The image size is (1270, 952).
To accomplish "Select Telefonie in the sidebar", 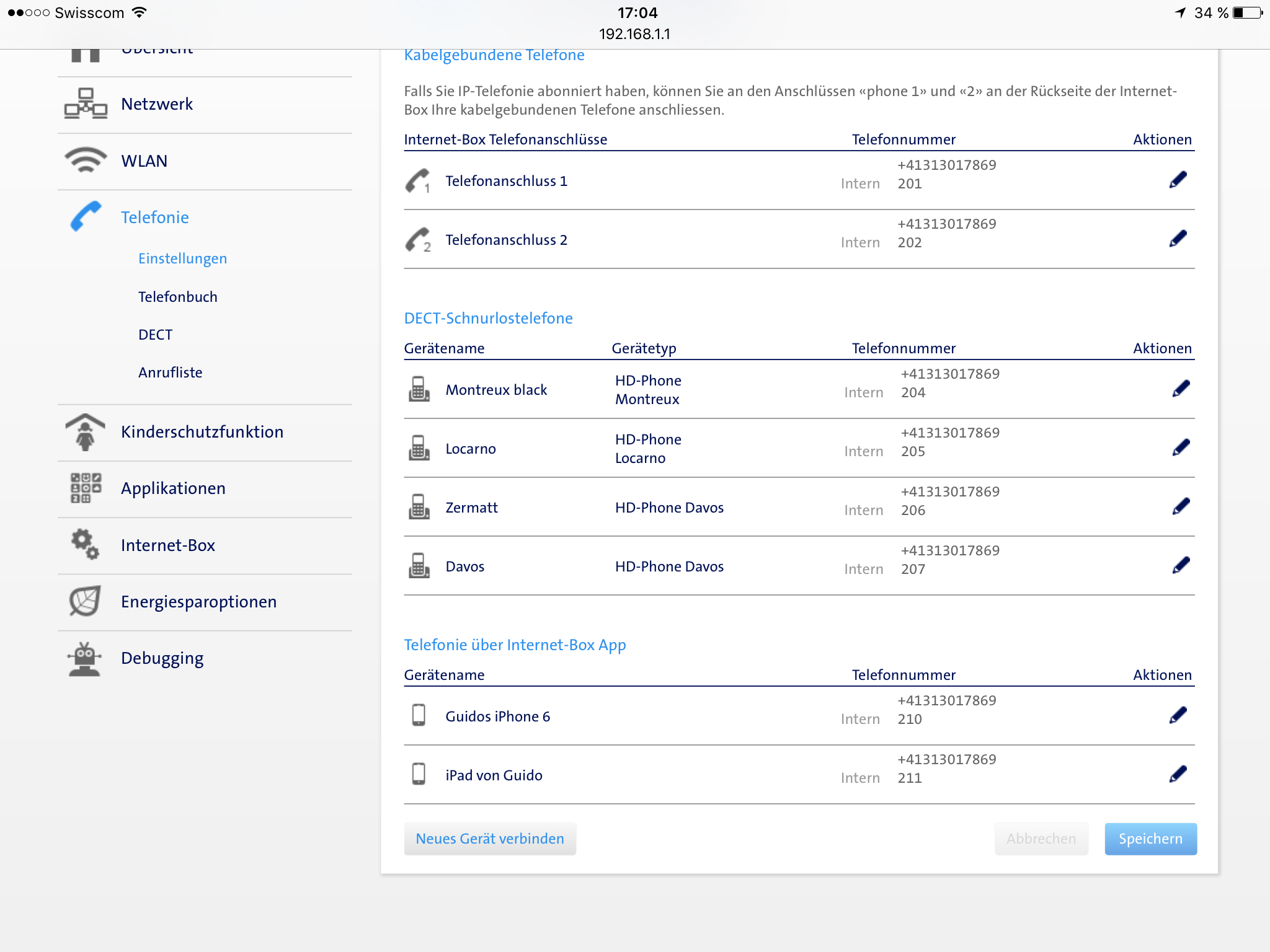I will click(x=154, y=218).
